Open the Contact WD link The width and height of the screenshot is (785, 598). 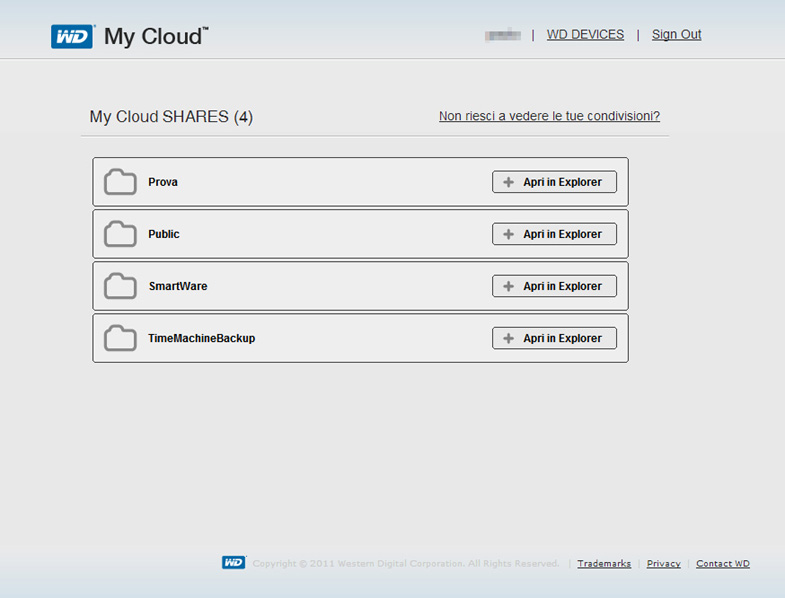[723, 563]
